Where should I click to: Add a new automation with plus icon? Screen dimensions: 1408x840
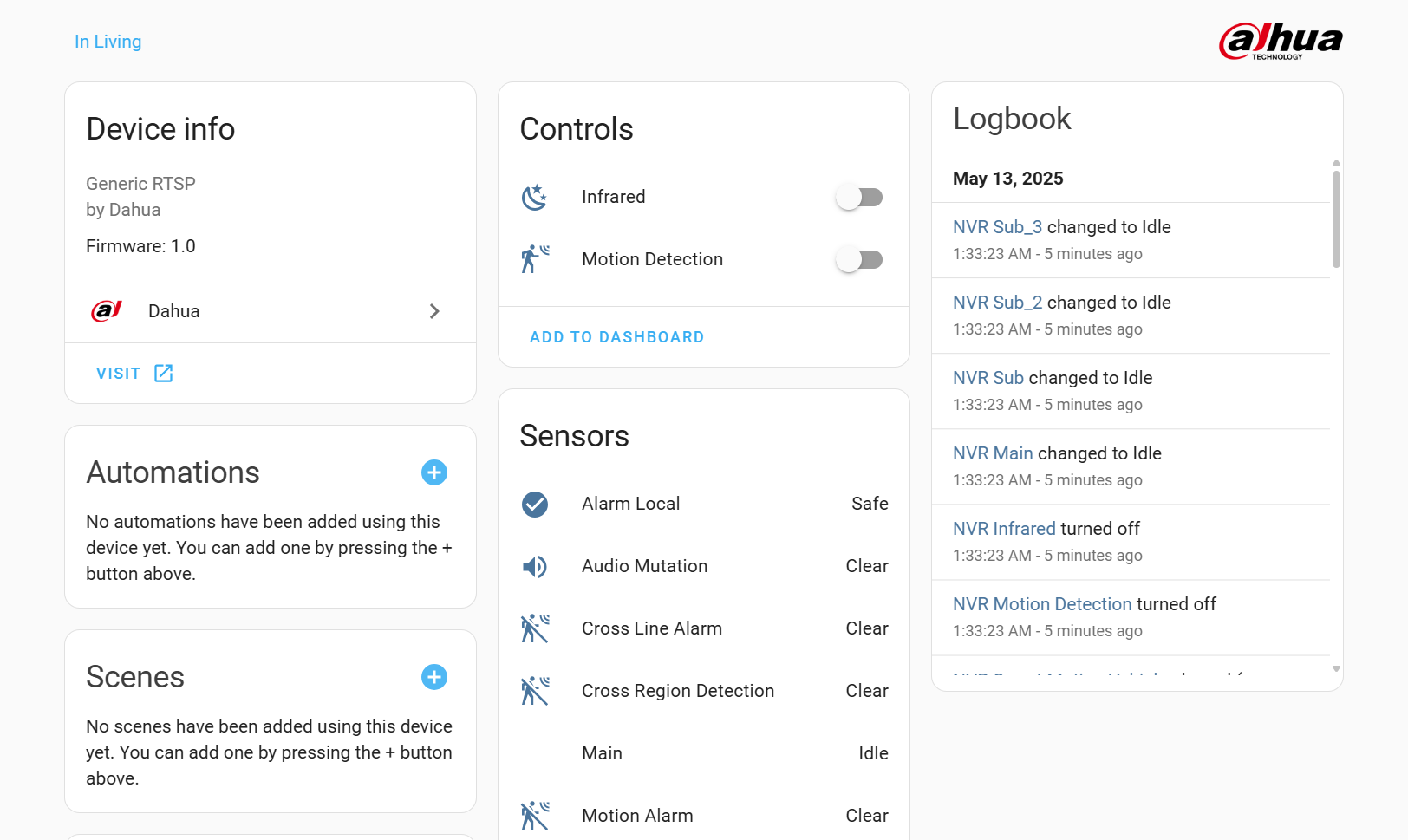pos(434,472)
